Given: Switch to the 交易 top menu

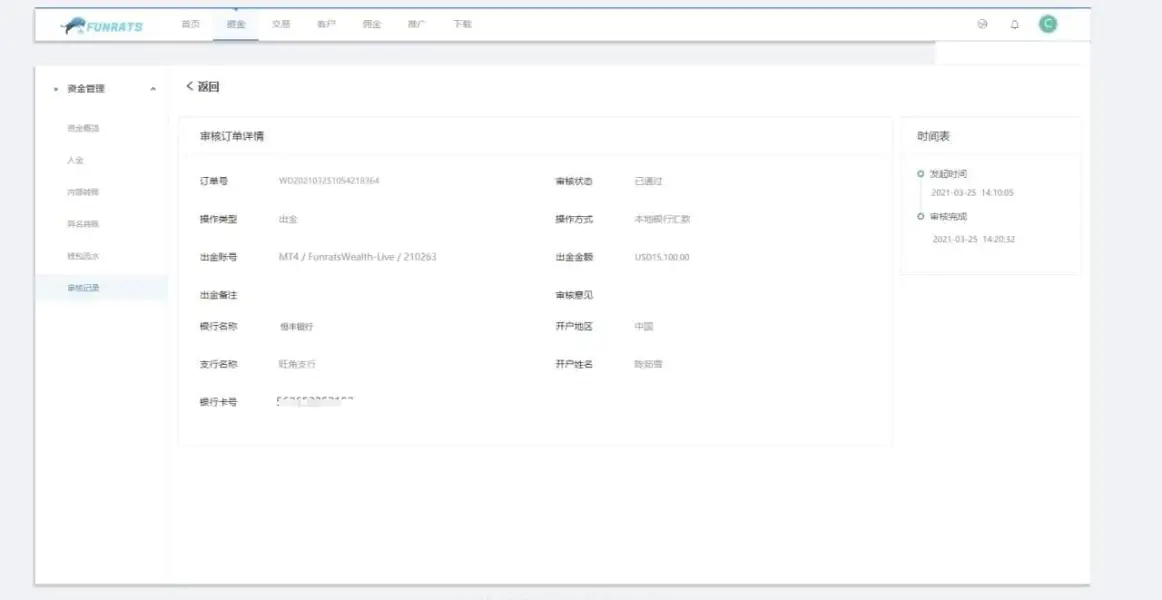Looking at the screenshot, I should tap(281, 24).
